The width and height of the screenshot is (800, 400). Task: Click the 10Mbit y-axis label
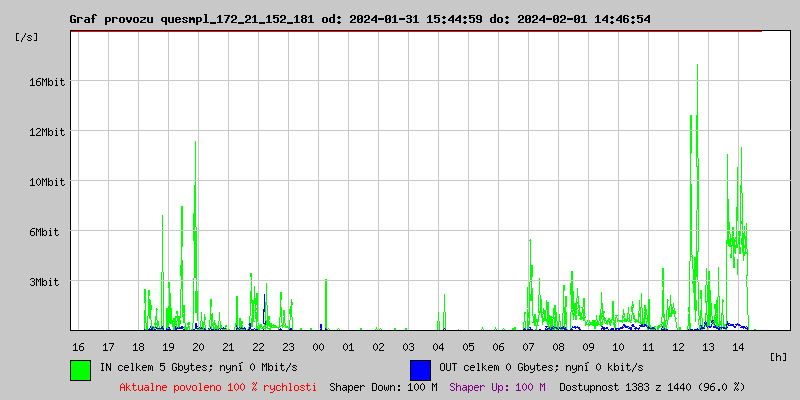pos(46,182)
